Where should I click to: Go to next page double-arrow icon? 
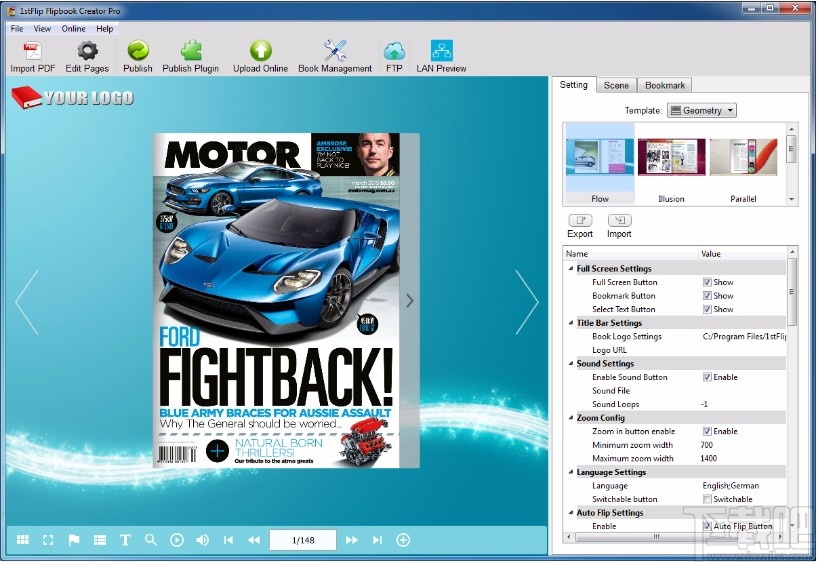(x=352, y=540)
